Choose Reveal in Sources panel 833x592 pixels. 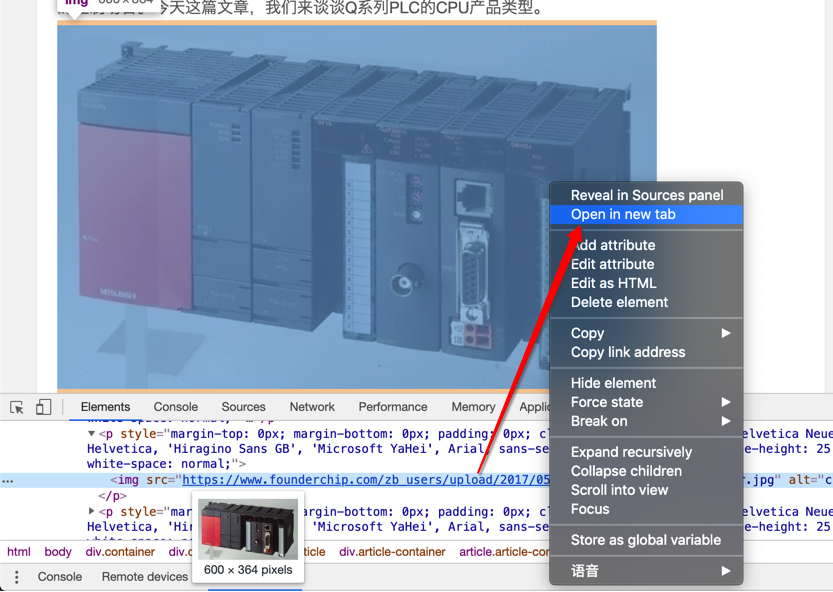pos(646,195)
